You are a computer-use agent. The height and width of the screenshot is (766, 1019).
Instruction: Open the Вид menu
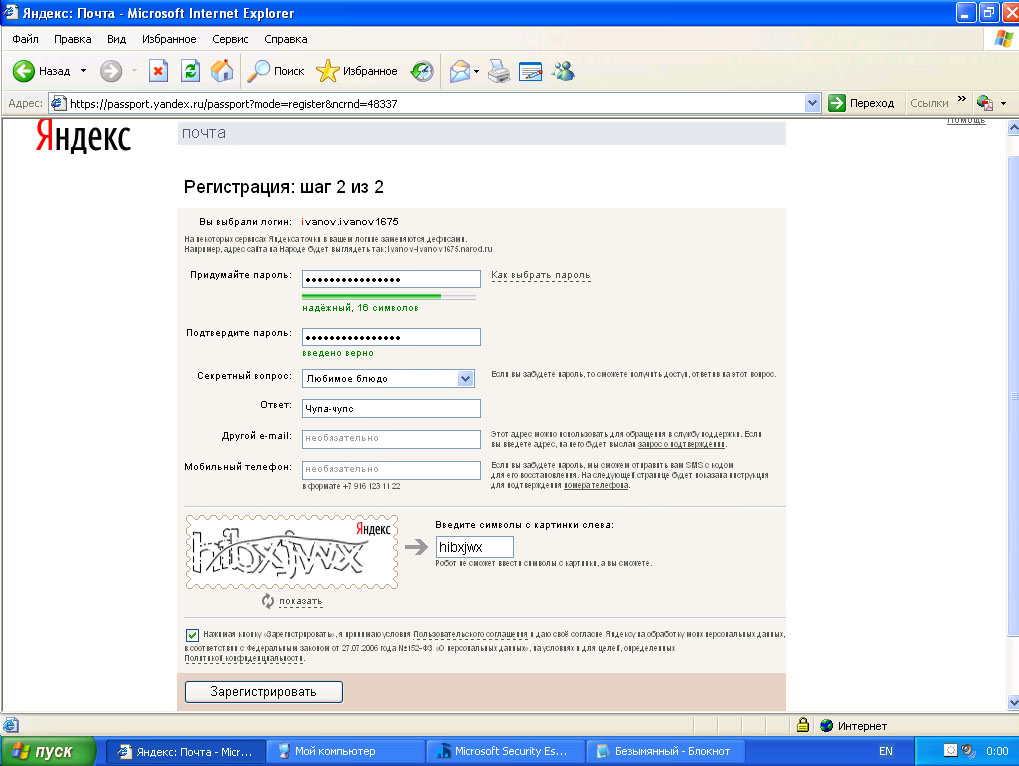[x=116, y=39]
